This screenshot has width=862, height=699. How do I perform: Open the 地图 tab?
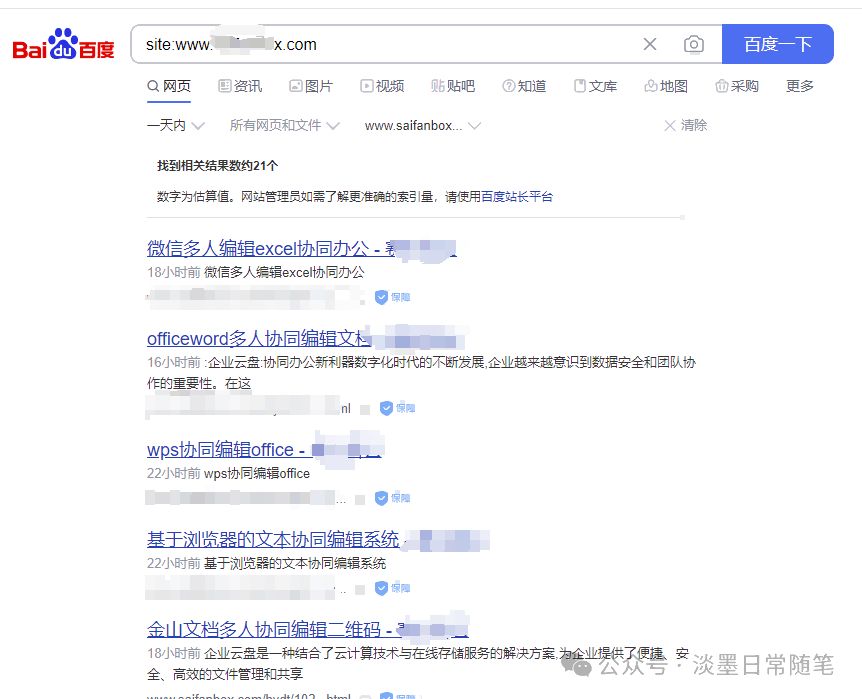click(x=666, y=86)
